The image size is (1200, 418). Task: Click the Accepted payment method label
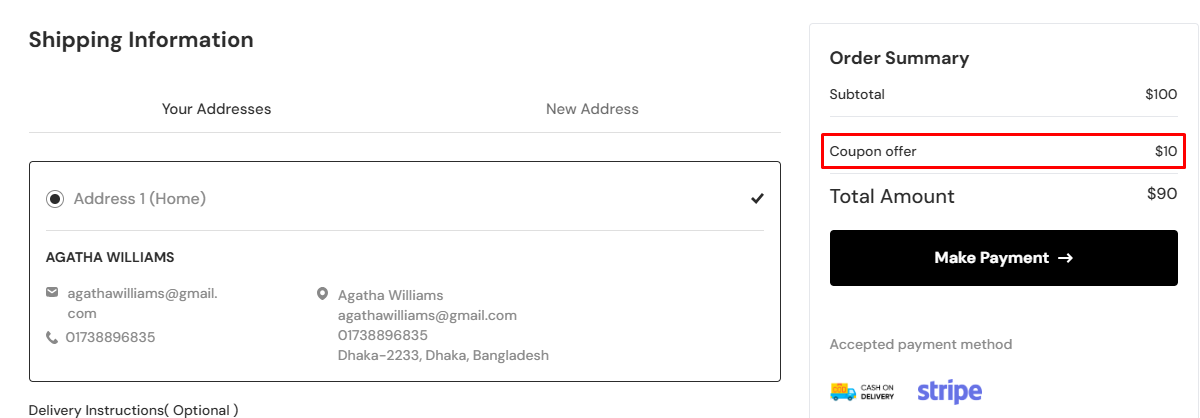pos(920,345)
